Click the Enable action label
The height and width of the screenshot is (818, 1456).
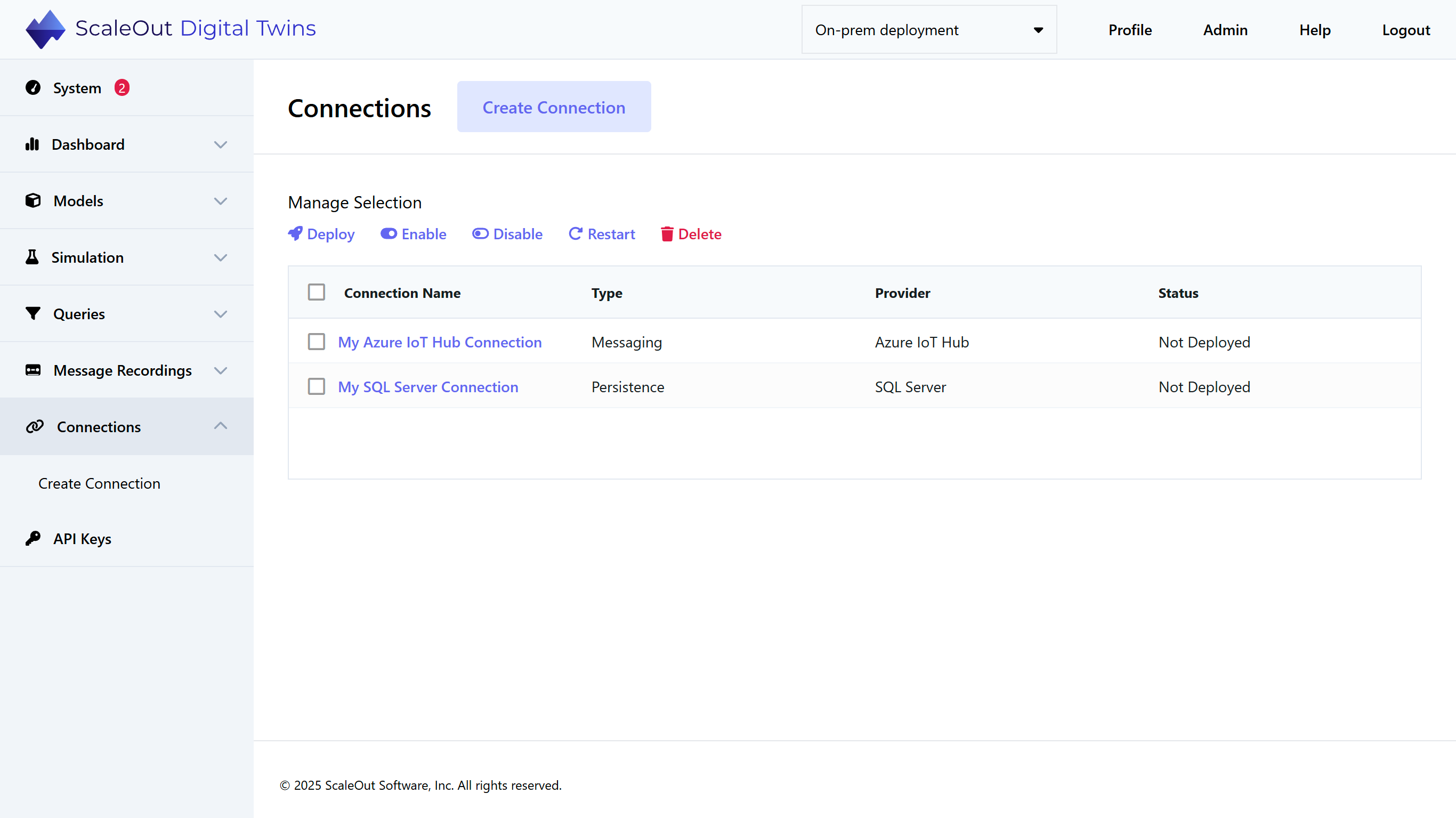coord(424,234)
